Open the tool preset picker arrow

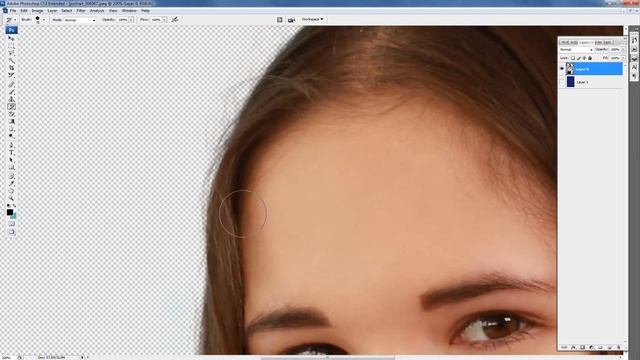click(x=15, y=20)
